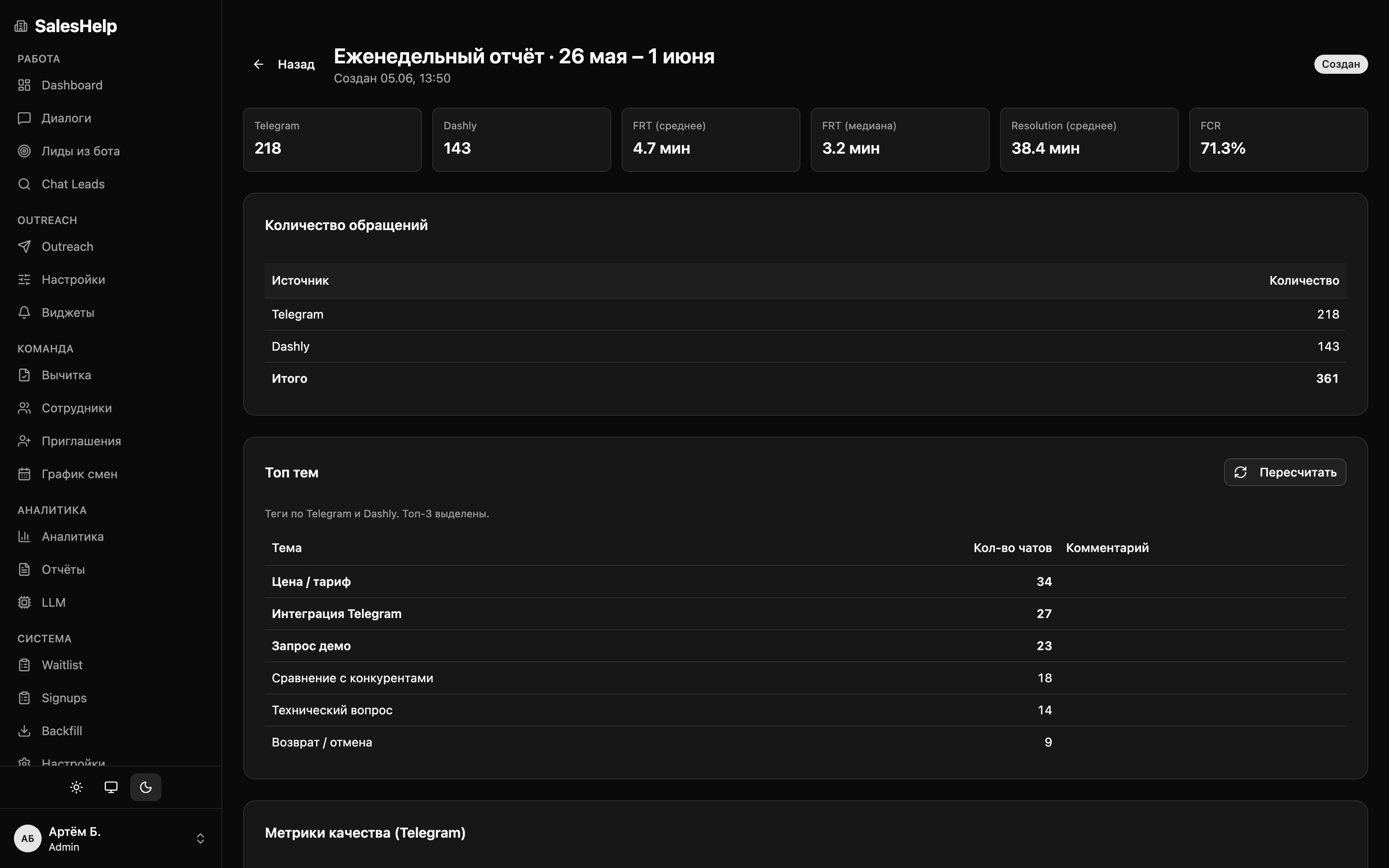Click the Назад back button
This screenshot has width=1389, height=868.
coord(284,64)
